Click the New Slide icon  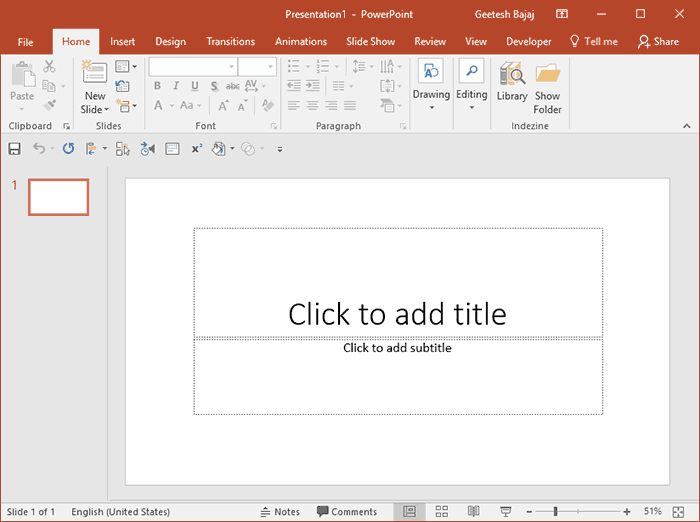(x=94, y=72)
